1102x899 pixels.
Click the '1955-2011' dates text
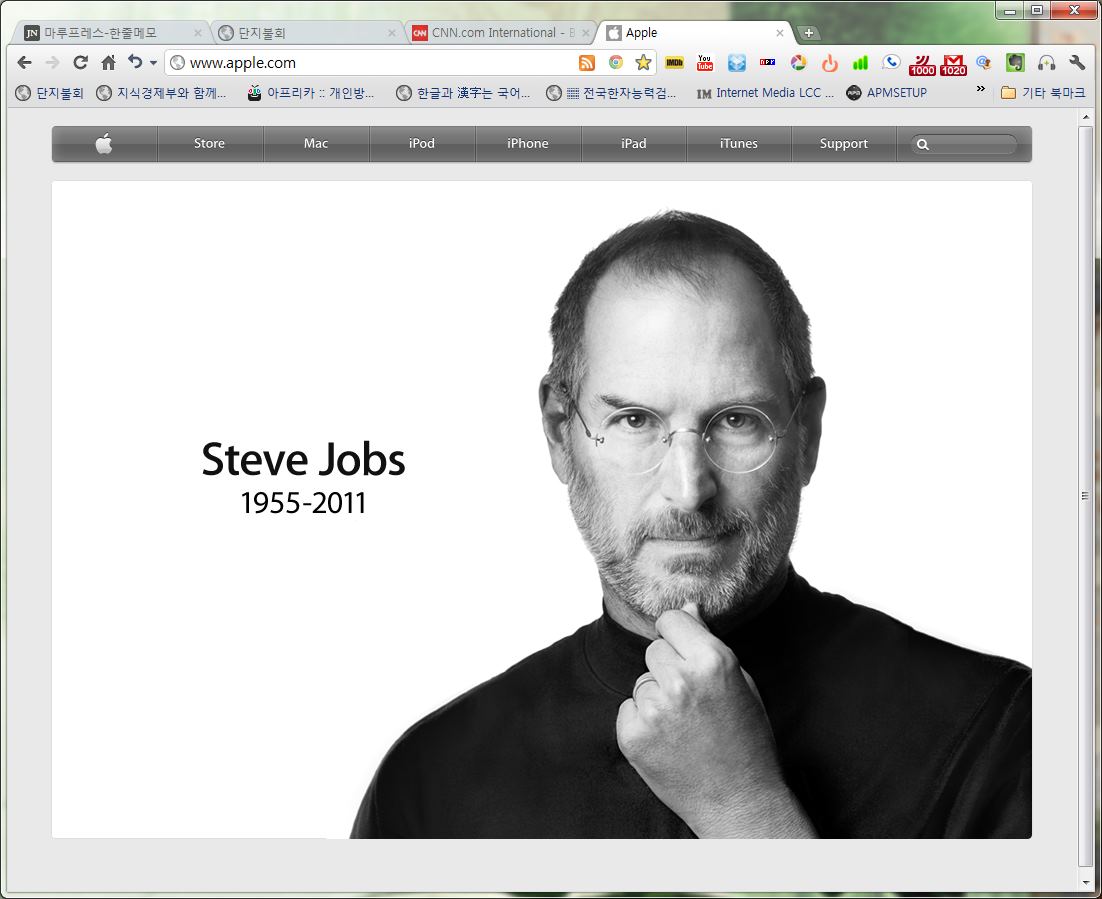pos(303,503)
